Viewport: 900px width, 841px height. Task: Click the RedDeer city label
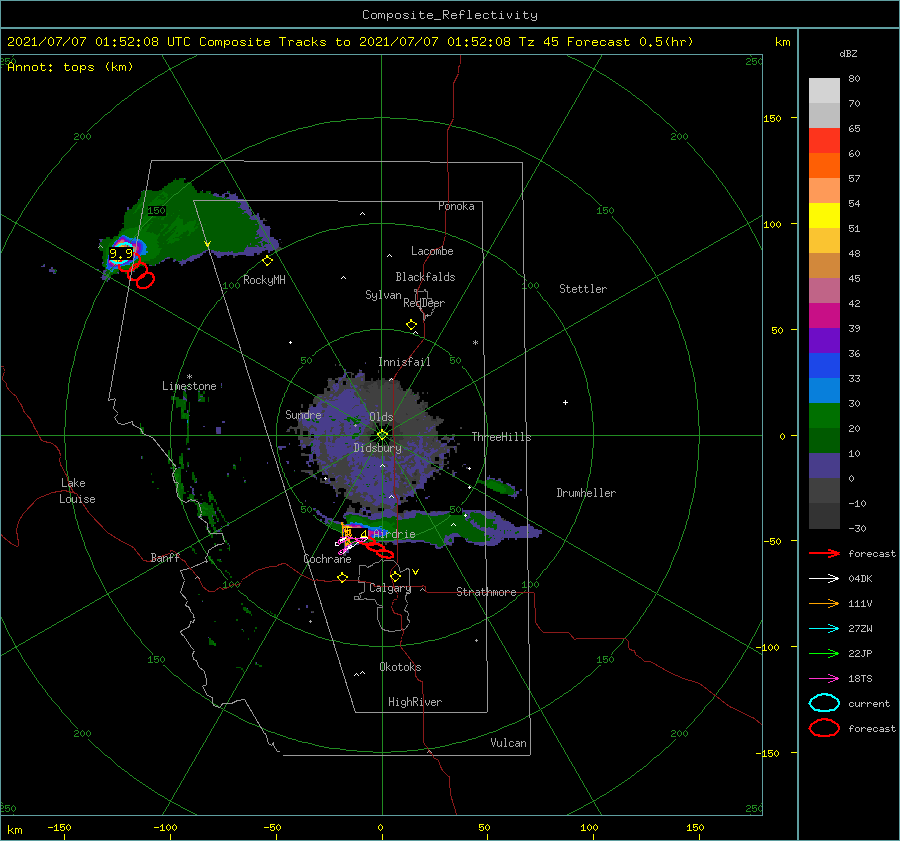coord(424,303)
